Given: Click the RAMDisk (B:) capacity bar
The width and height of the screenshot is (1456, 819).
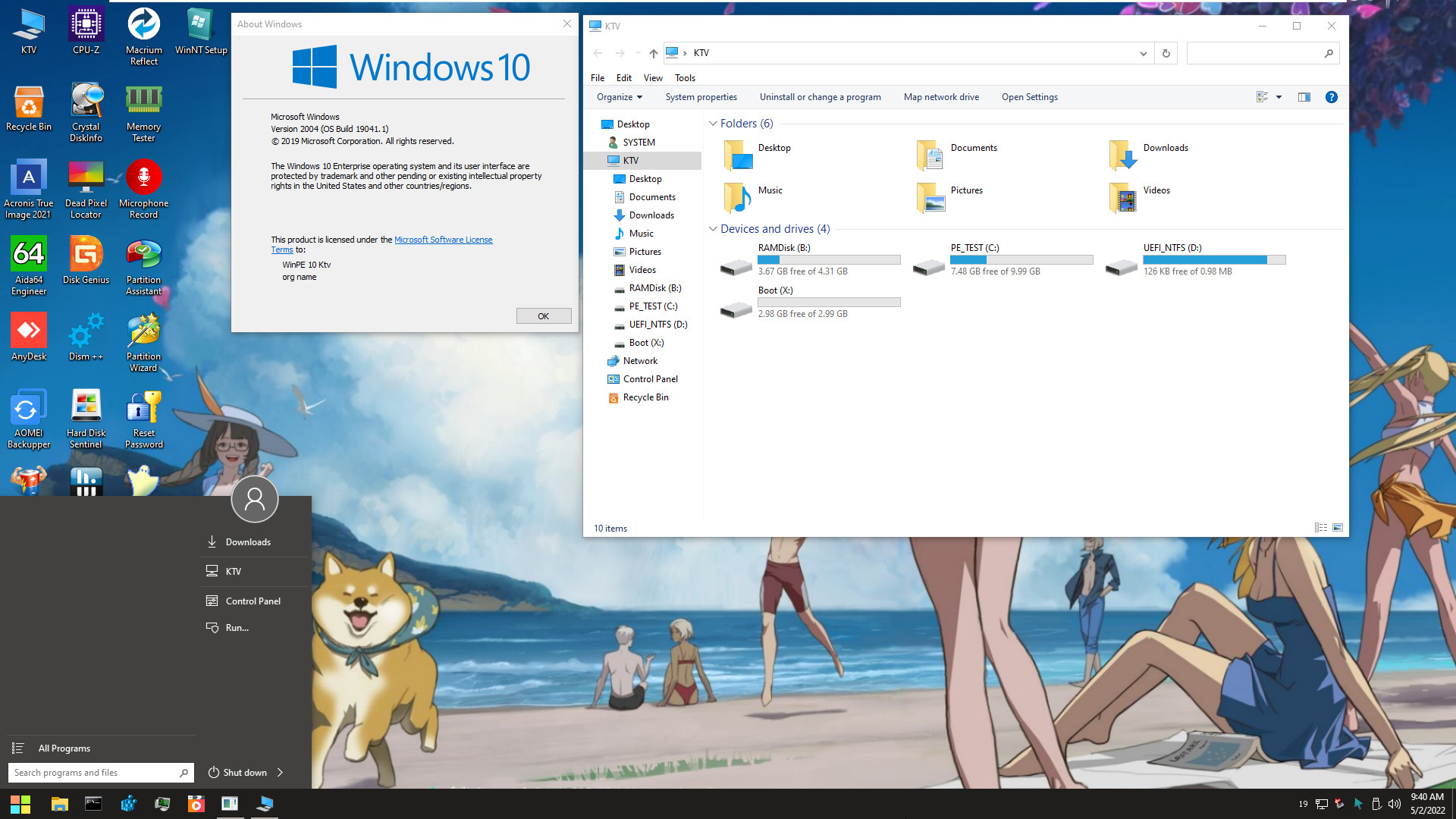Looking at the screenshot, I should (x=829, y=260).
